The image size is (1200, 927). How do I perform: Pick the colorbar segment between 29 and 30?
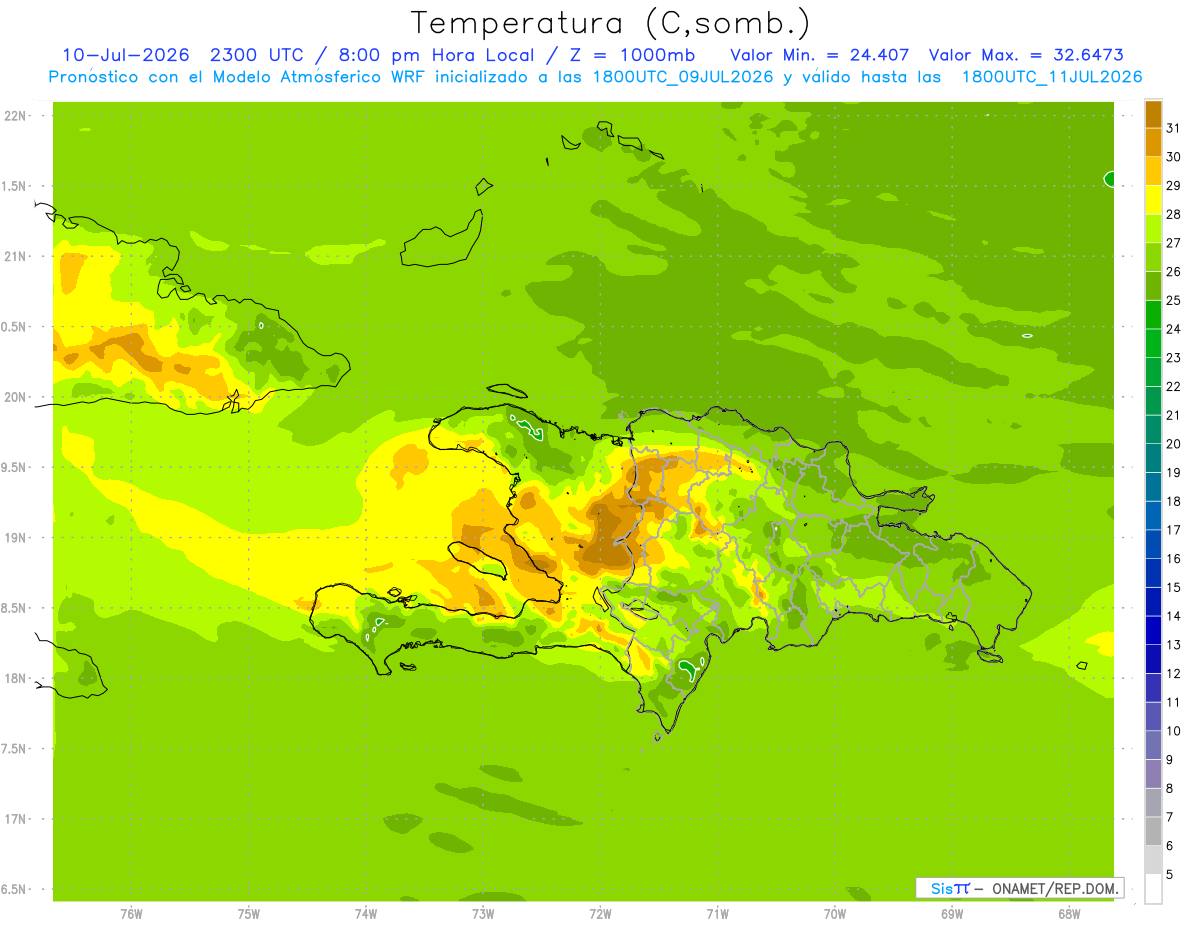(1154, 171)
